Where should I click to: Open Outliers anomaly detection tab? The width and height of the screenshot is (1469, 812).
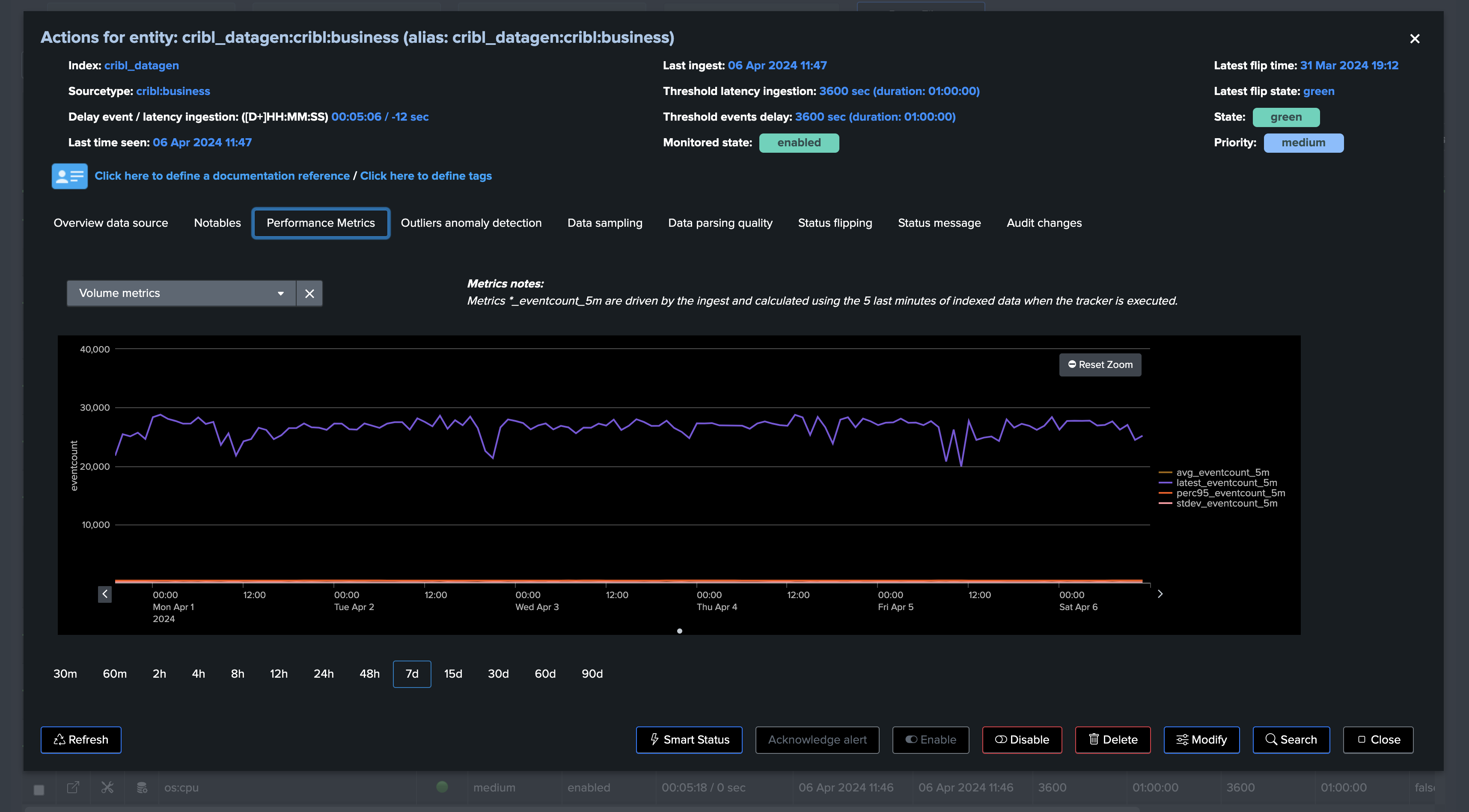point(471,223)
